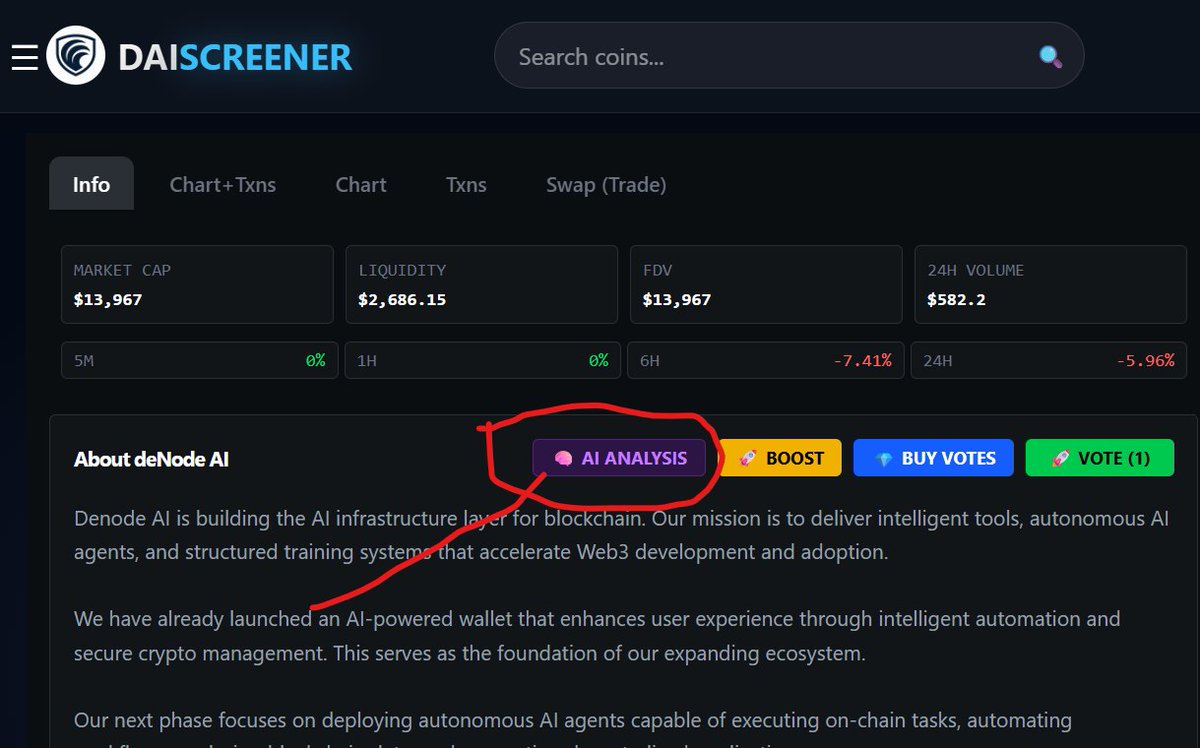
Task: Open the hamburger menu icon
Action: point(24,57)
